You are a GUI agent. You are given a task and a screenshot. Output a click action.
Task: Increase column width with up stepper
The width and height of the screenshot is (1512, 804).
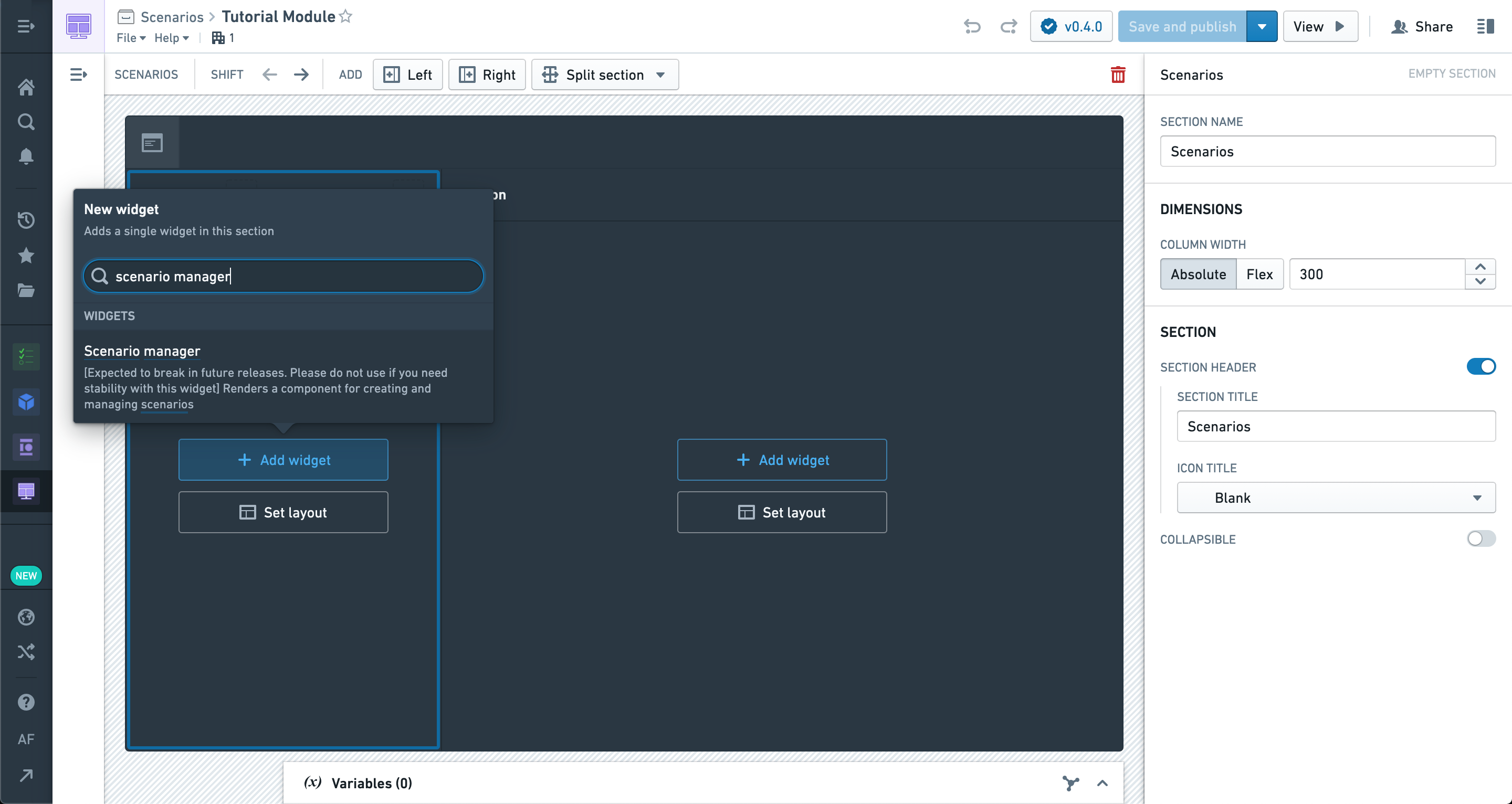(1480, 267)
